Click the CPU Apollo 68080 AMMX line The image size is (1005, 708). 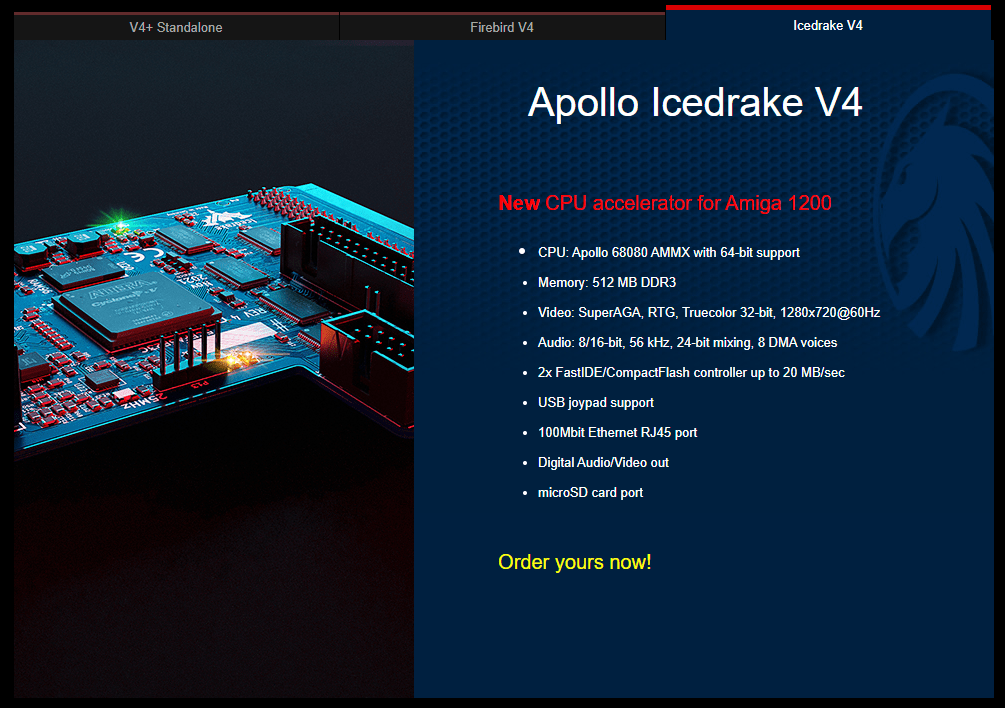[668, 253]
